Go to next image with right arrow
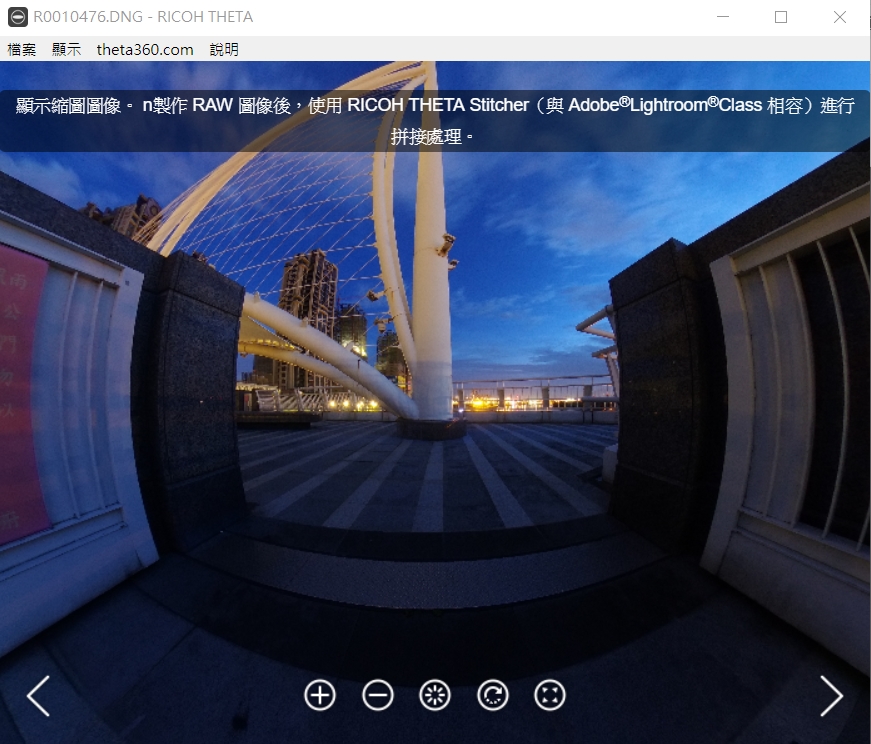Image resolution: width=871 pixels, height=744 pixels. coord(831,696)
